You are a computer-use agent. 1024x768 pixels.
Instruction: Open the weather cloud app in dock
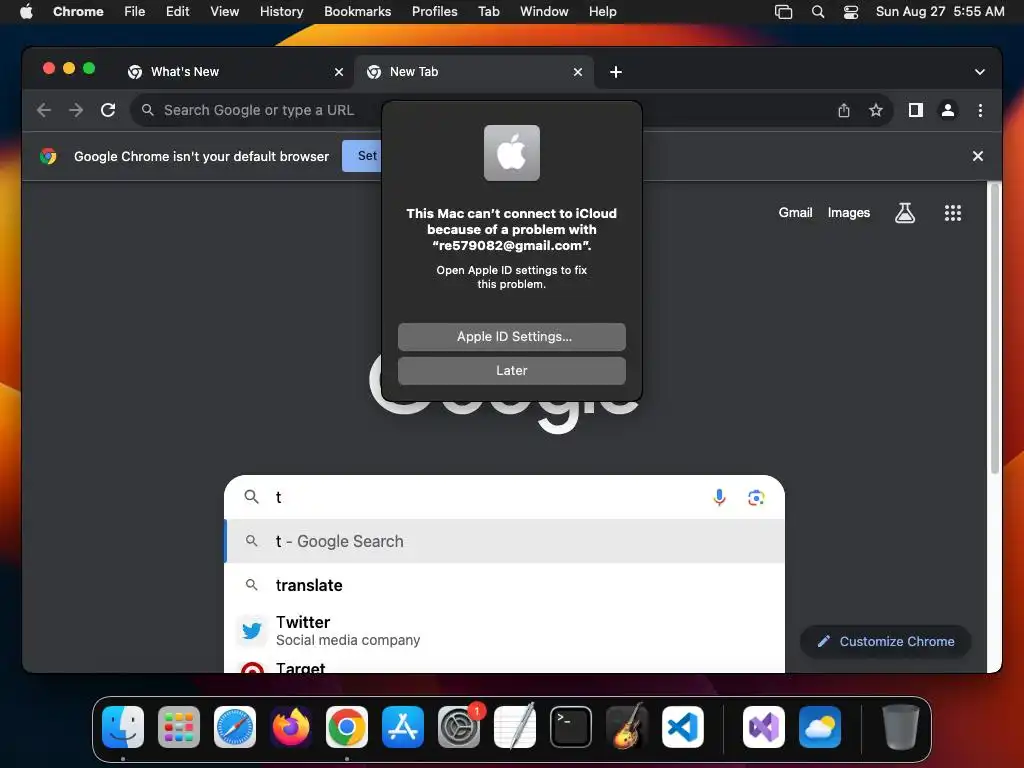pos(820,727)
